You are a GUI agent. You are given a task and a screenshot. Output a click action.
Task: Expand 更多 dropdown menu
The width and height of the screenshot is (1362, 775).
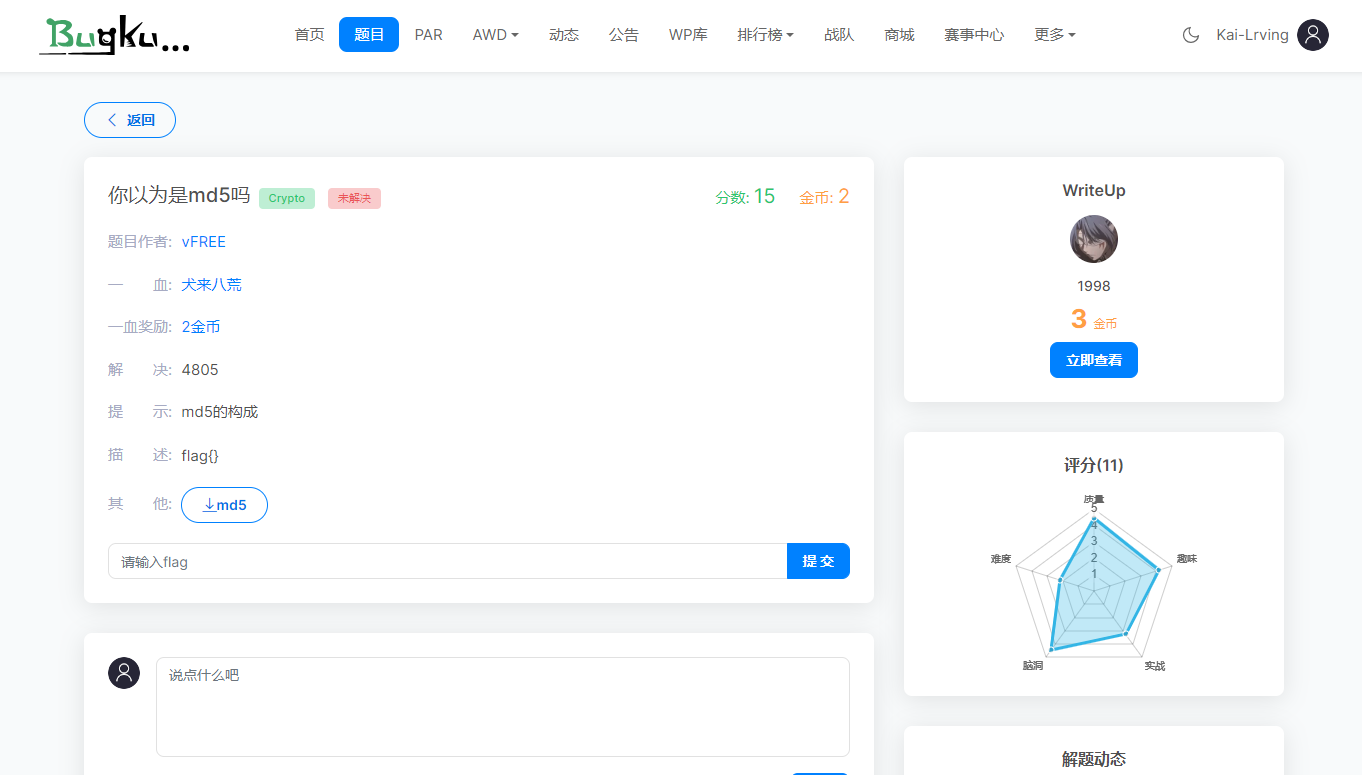click(x=1055, y=35)
